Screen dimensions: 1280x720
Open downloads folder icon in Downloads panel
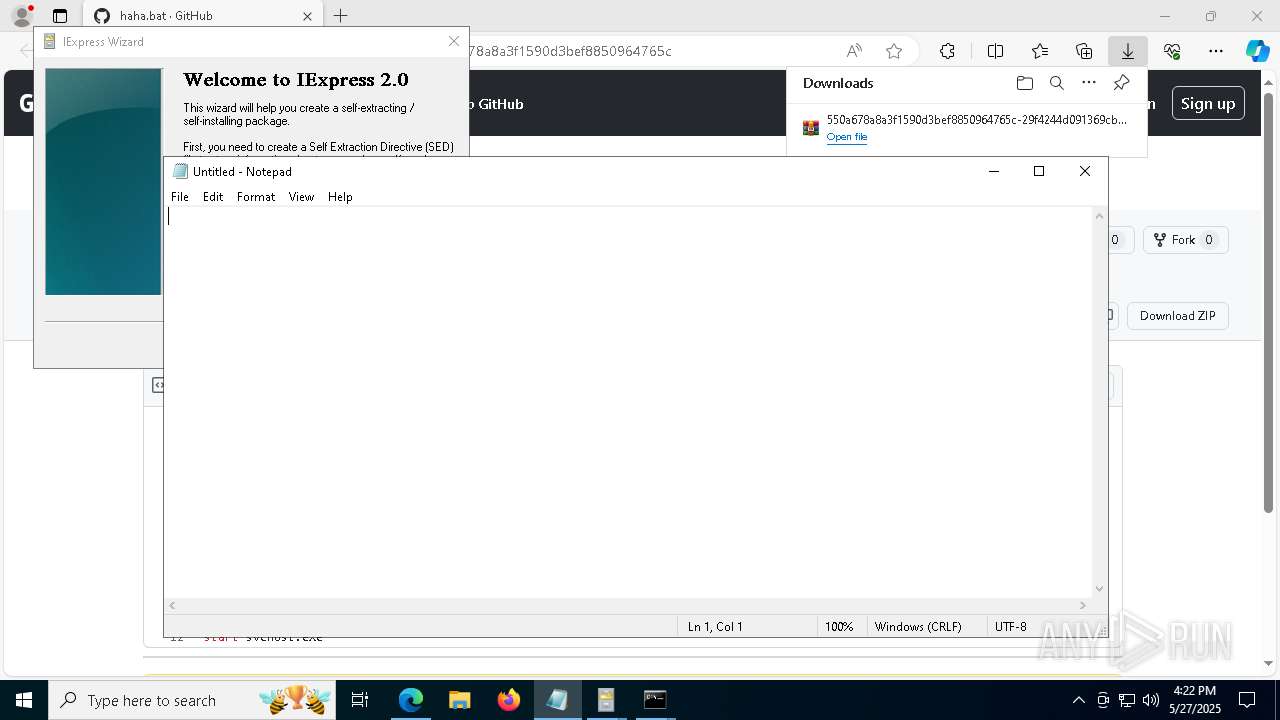point(1025,83)
